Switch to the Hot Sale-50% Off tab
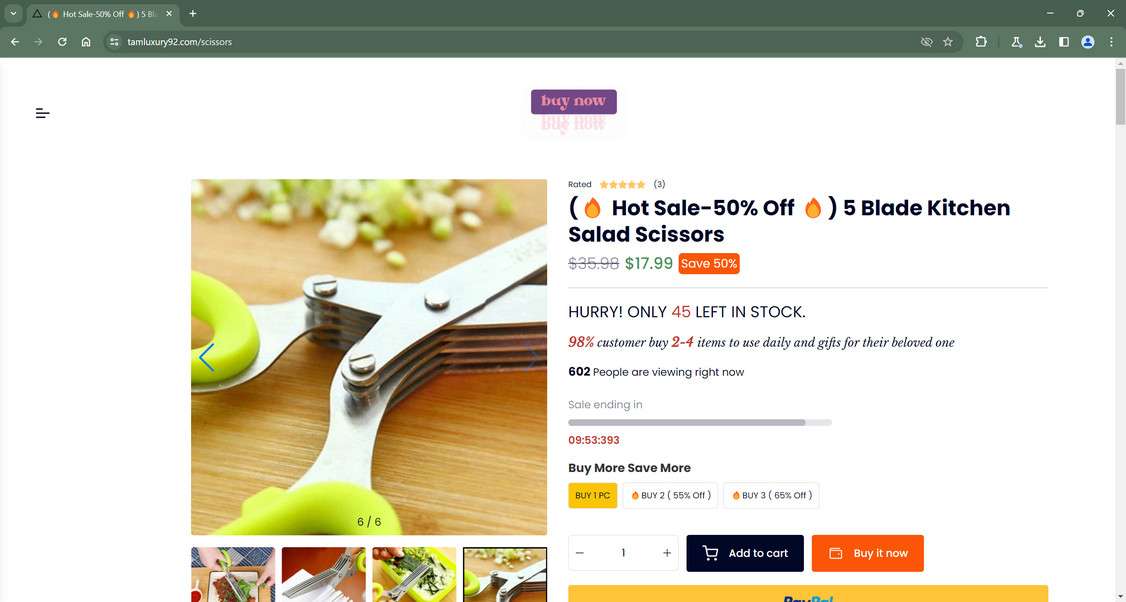 (x=103, y=14)
